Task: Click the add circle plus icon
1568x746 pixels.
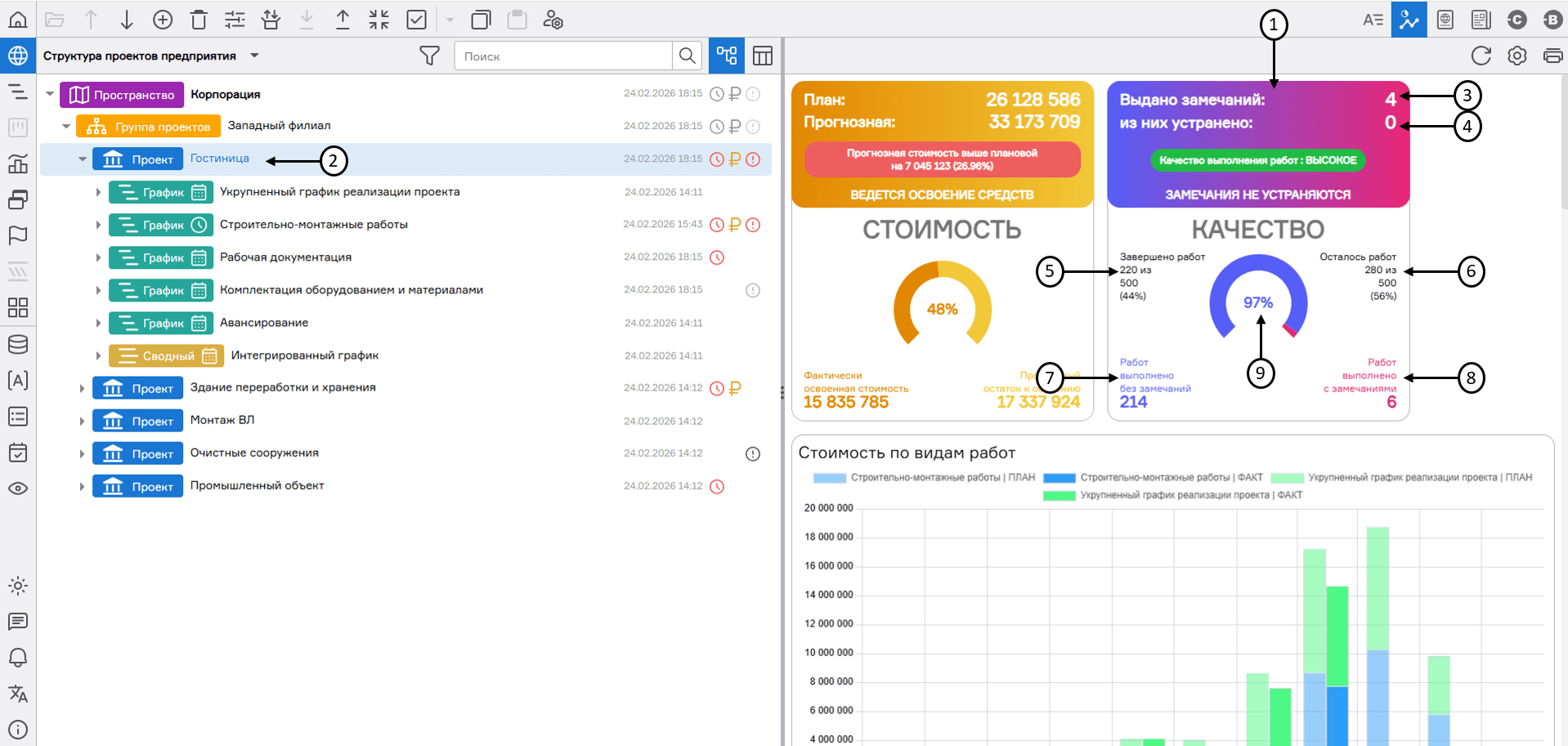Action: pyautogui.click(x=163, y=20)
